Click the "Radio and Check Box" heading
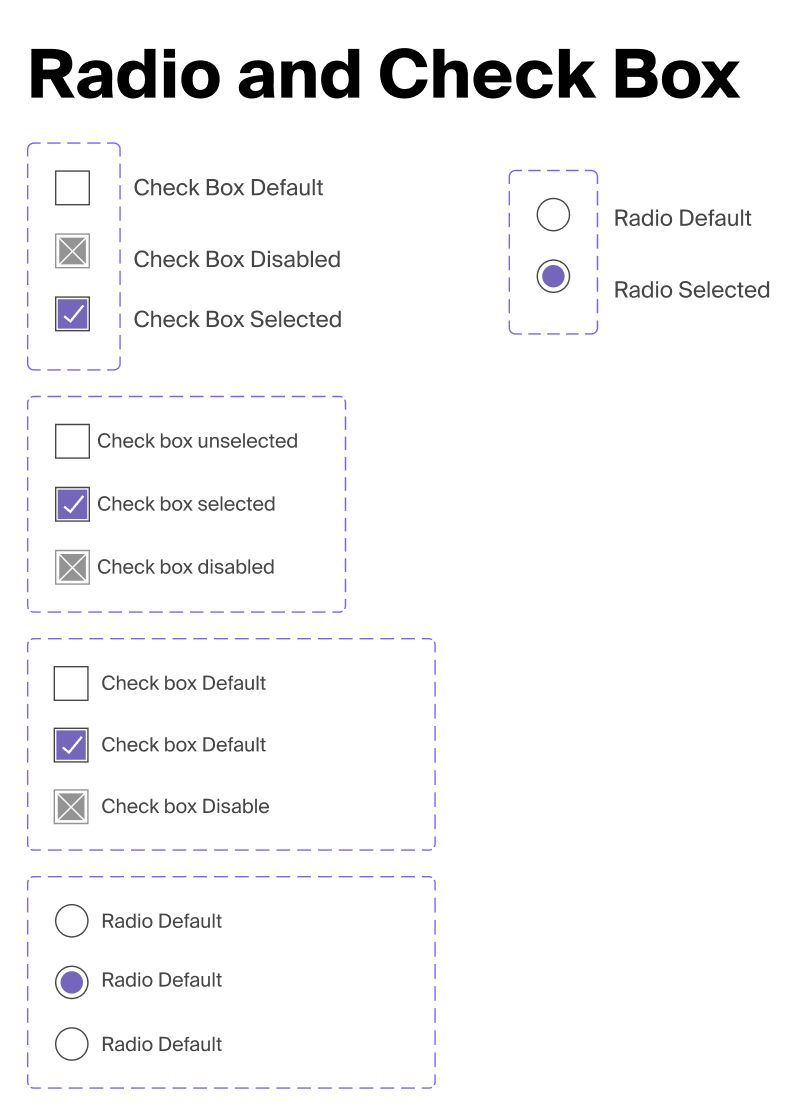Screen dimensions: 795x1116 384,75
